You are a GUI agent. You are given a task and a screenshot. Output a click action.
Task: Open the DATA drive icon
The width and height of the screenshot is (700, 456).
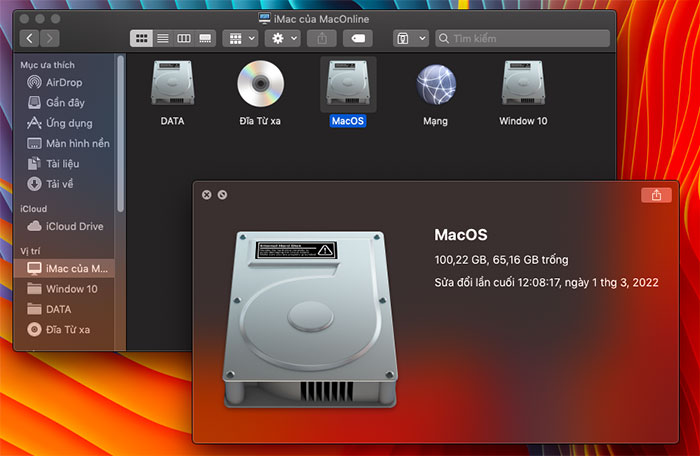point(172,84)
